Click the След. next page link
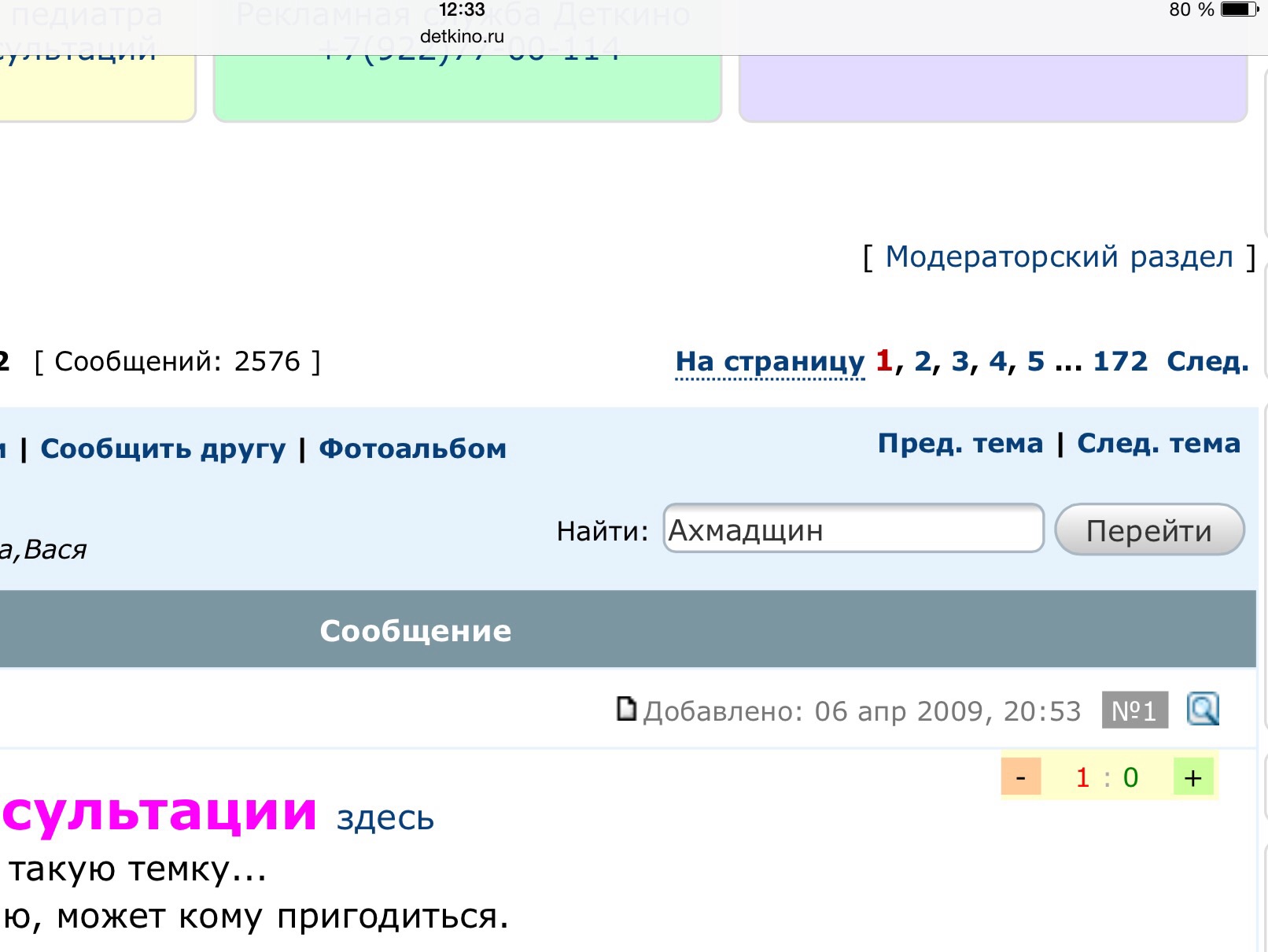Image resolution: width=1268 pixels, height=952 pixels. click(x=1207, y=361)
